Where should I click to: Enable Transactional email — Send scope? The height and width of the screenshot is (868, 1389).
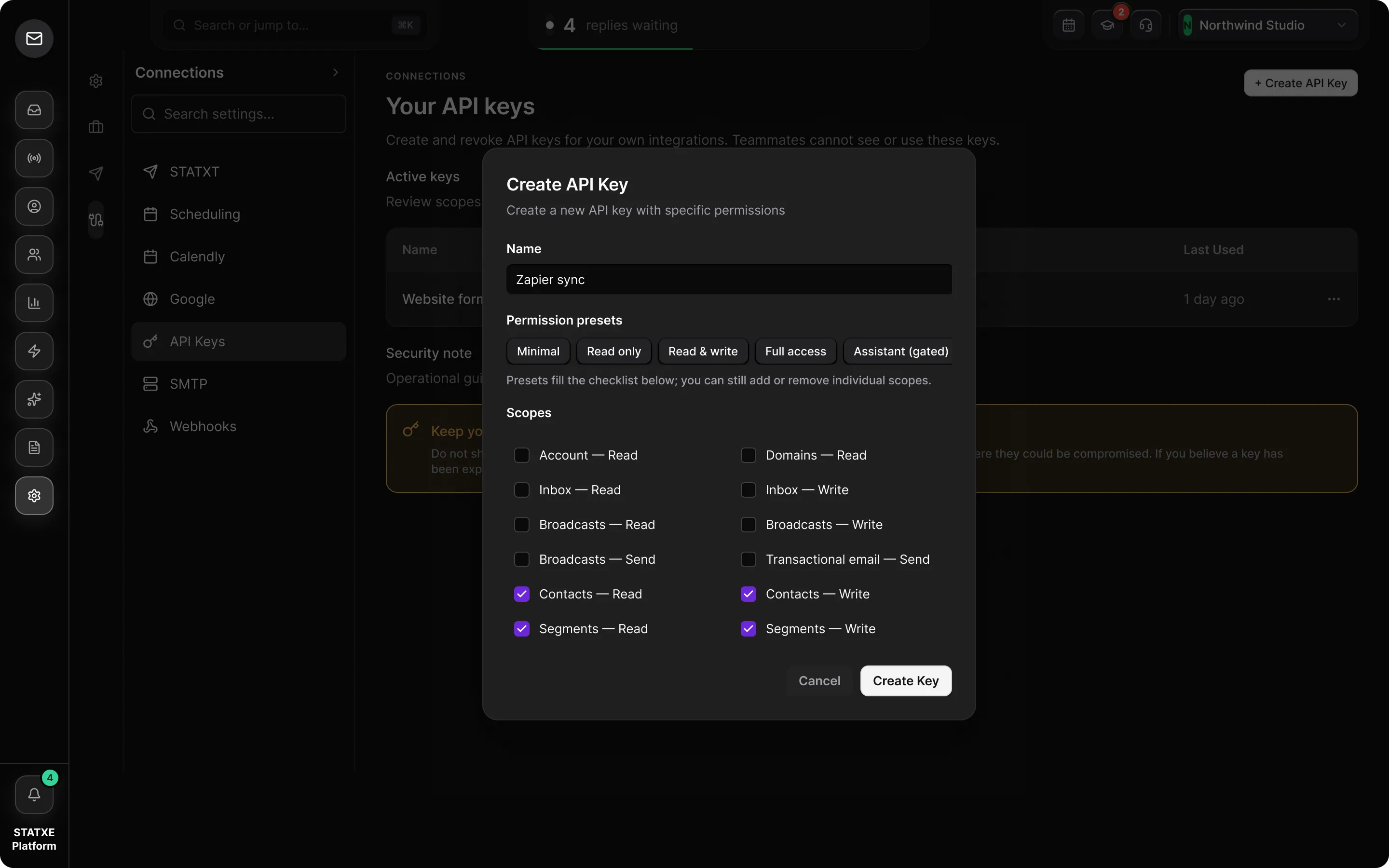(x=749, y=559)
